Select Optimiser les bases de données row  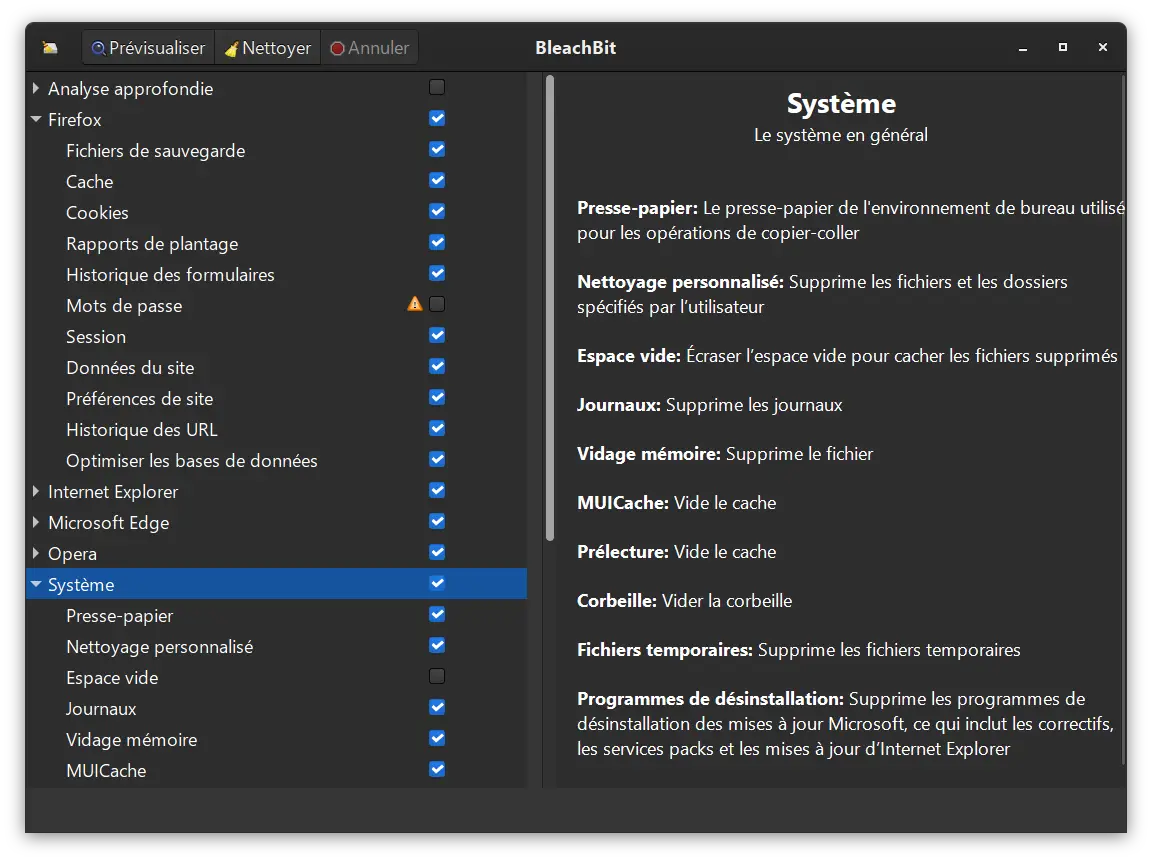coord(276,461)
